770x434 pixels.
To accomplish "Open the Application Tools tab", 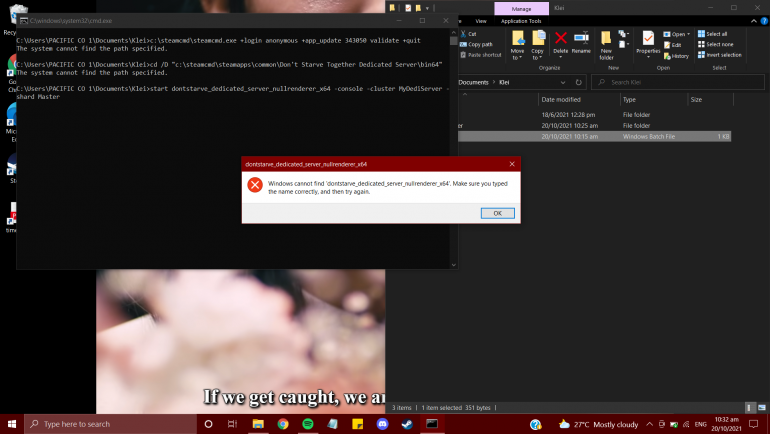I will click(x=521, y=21).
